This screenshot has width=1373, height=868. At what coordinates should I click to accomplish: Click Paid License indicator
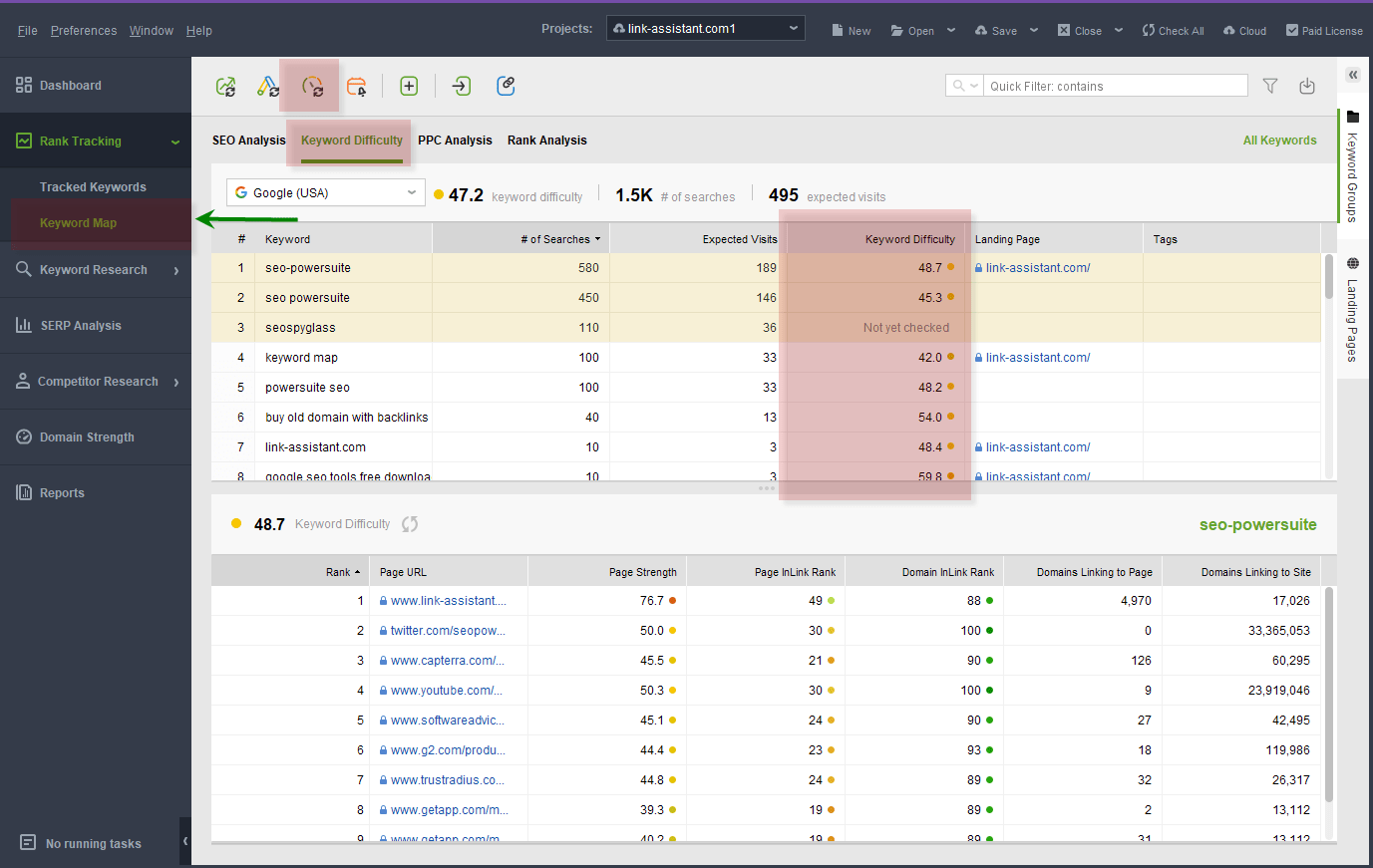click(x=1324, y=31)
